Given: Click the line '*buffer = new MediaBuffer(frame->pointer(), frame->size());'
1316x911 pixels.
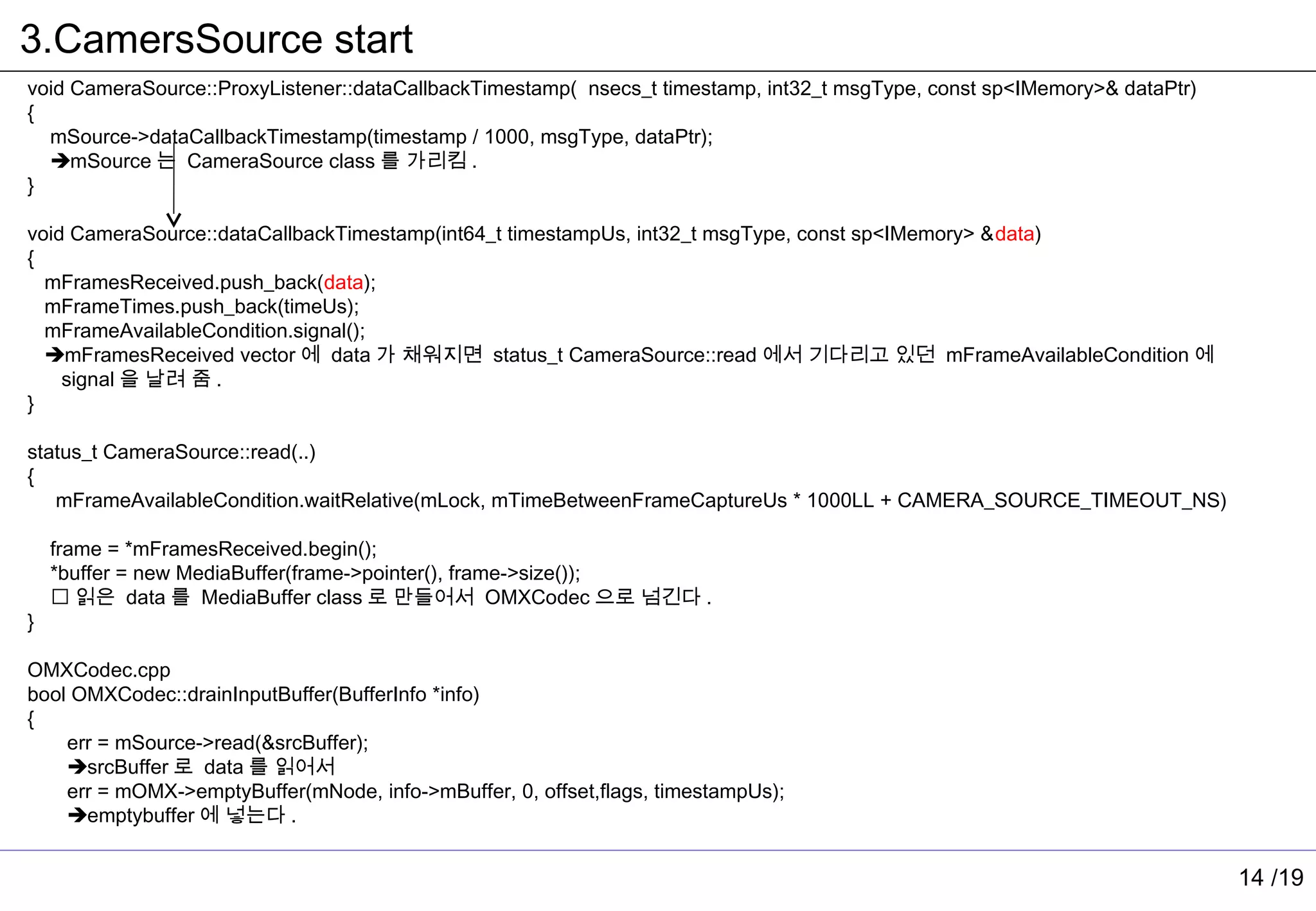Looking at the screenshot, I should click(x=316, y=573).
